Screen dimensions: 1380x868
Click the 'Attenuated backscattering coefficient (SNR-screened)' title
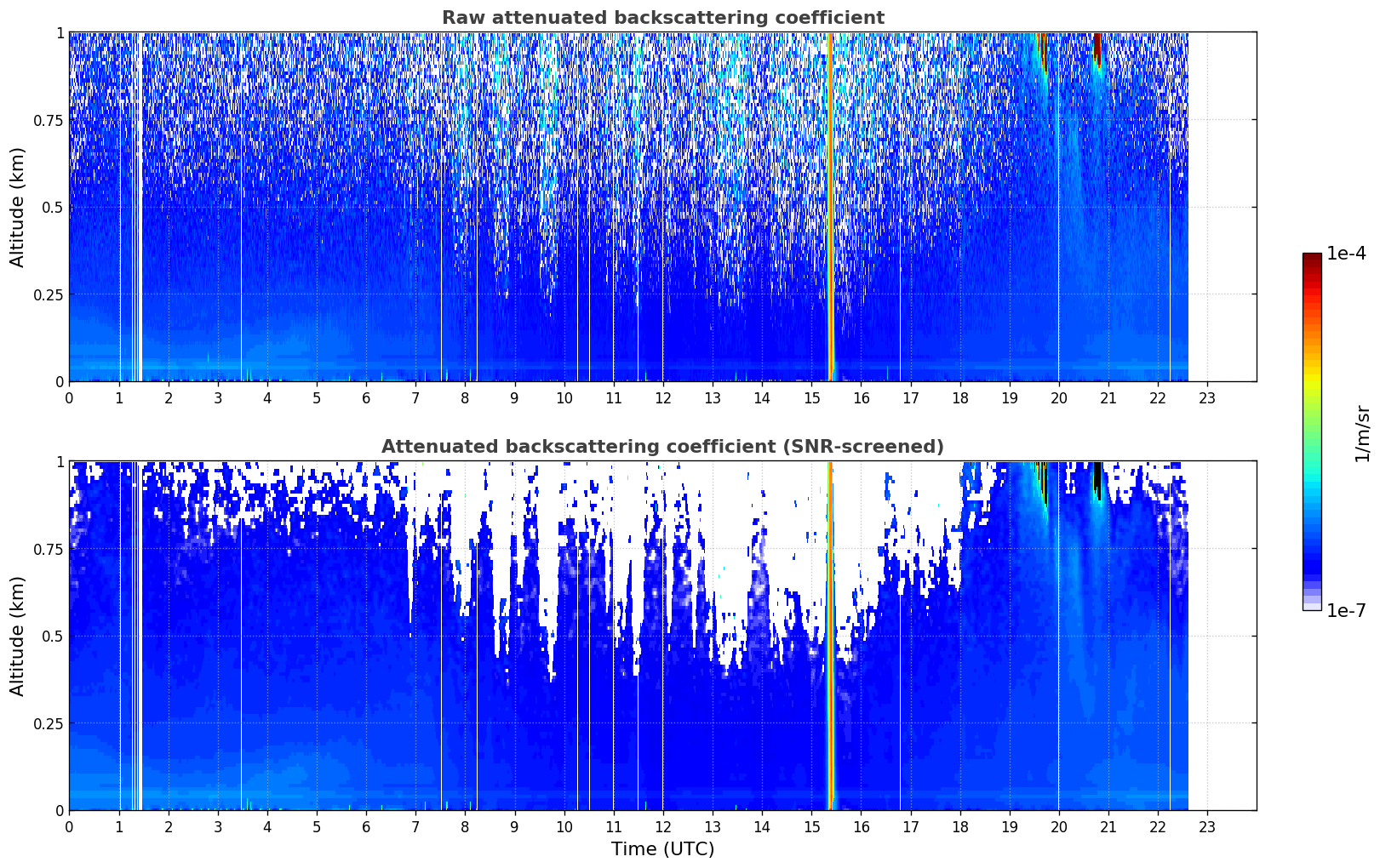662,447
